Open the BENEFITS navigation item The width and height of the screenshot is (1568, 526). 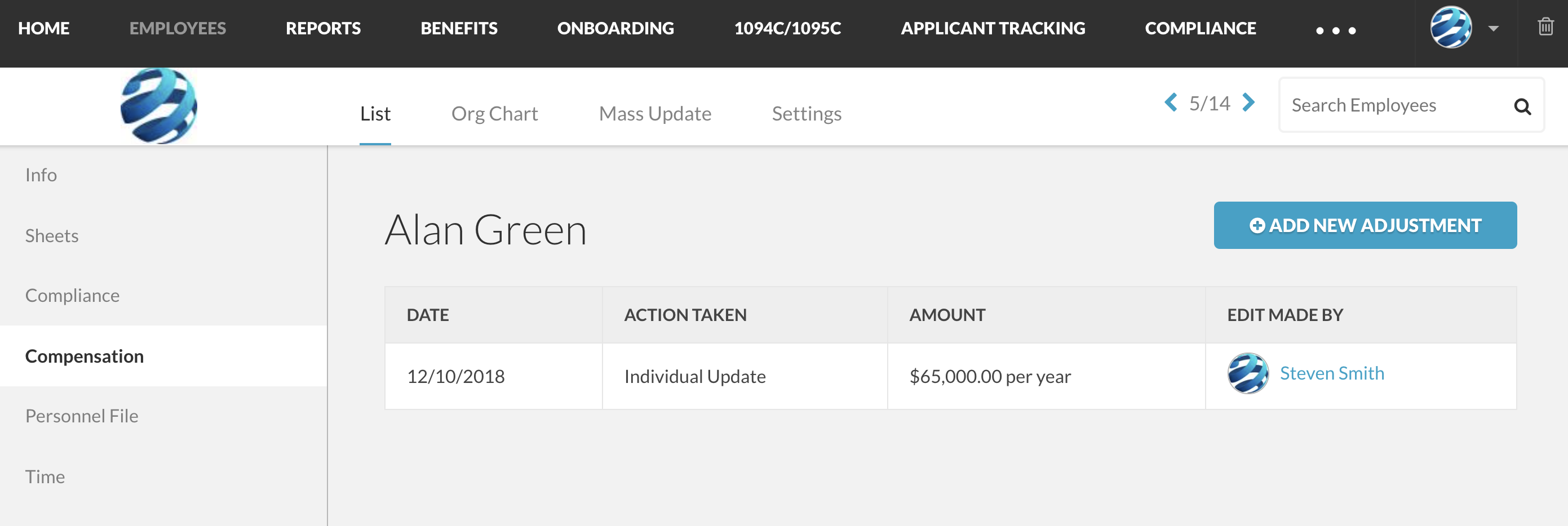point(459,28)
